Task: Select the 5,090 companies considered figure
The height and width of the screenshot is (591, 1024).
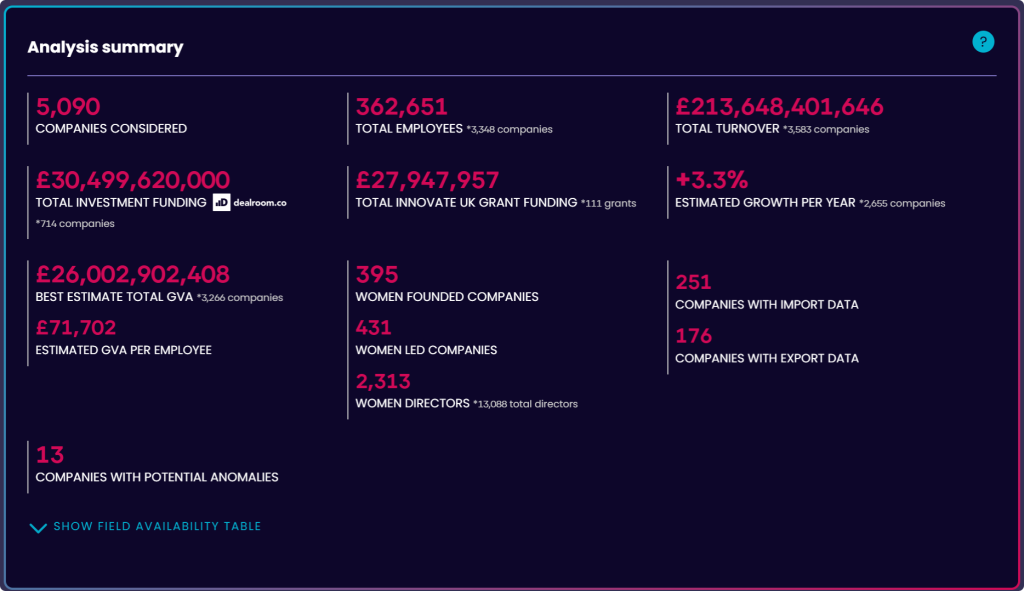Action: tap(68, 106)
